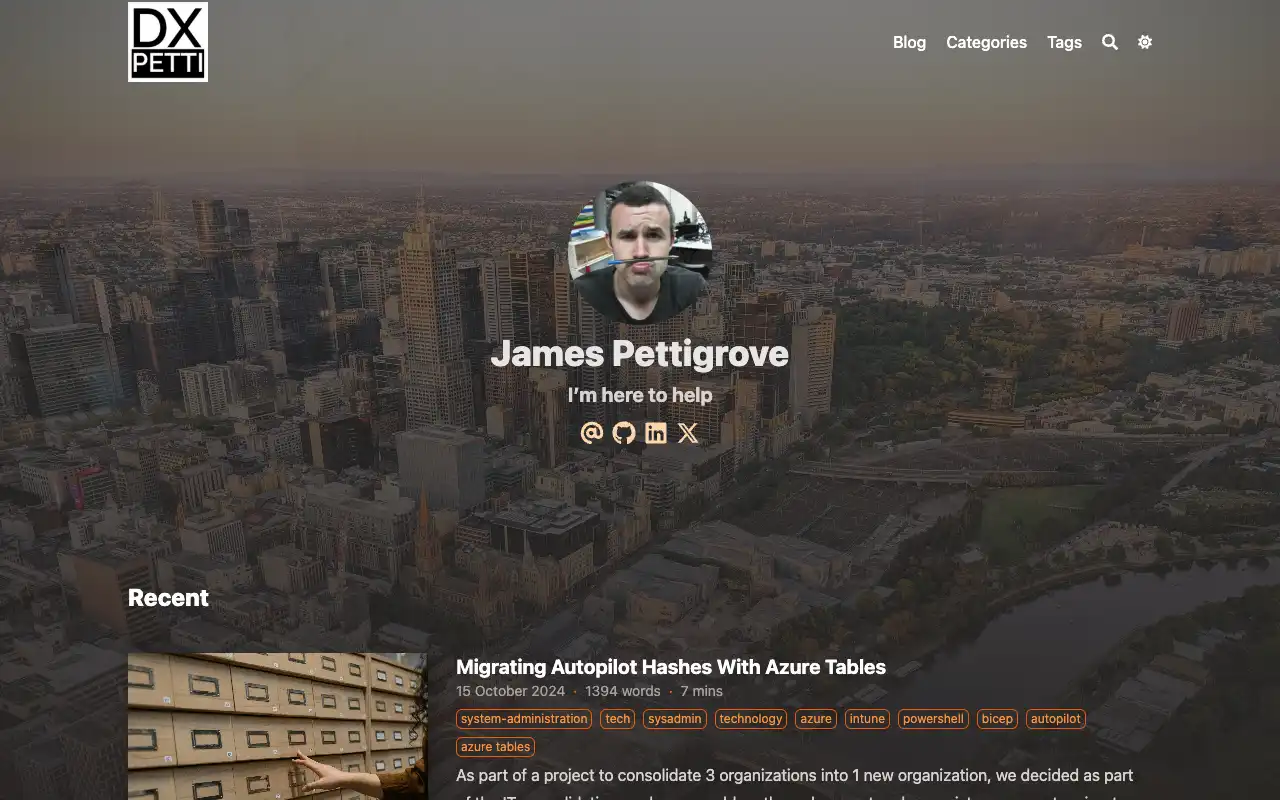Open the site search icon
This screenshot has height=800, width=1280.
pyautogui.click(x=1110, y=42)
